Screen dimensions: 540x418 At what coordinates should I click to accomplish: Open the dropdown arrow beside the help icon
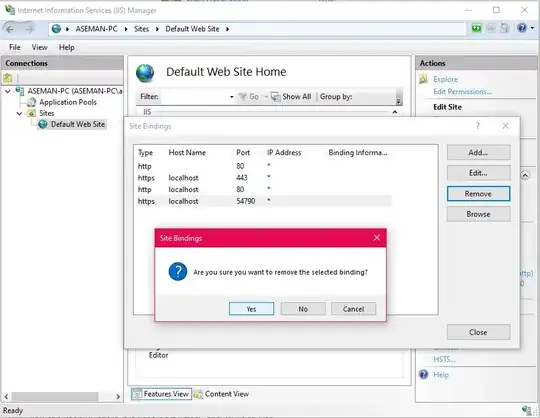pos(532,28)
